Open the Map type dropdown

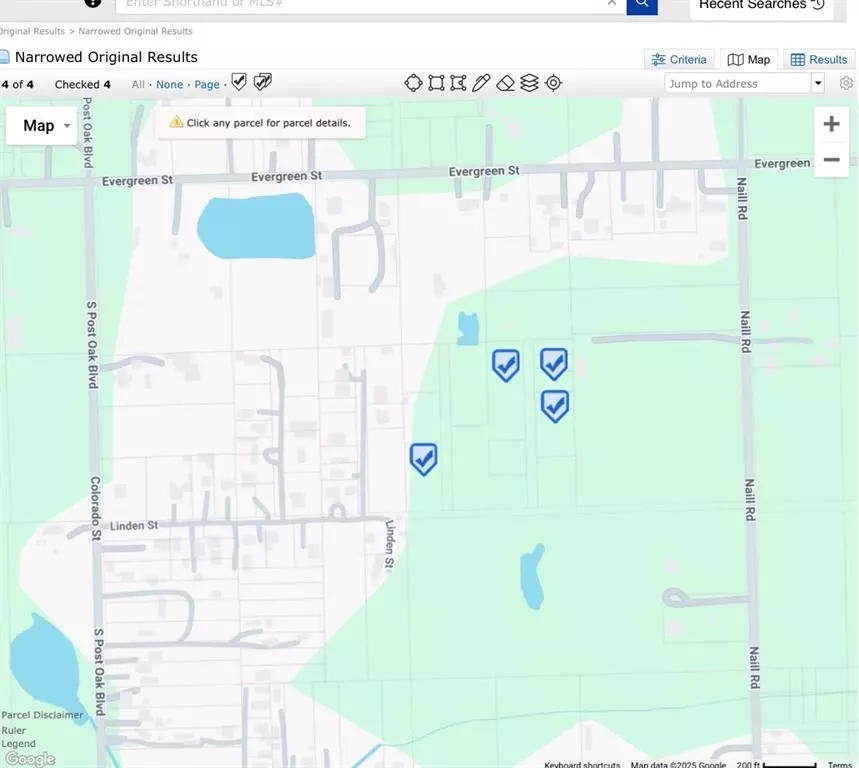coord(42,125)
